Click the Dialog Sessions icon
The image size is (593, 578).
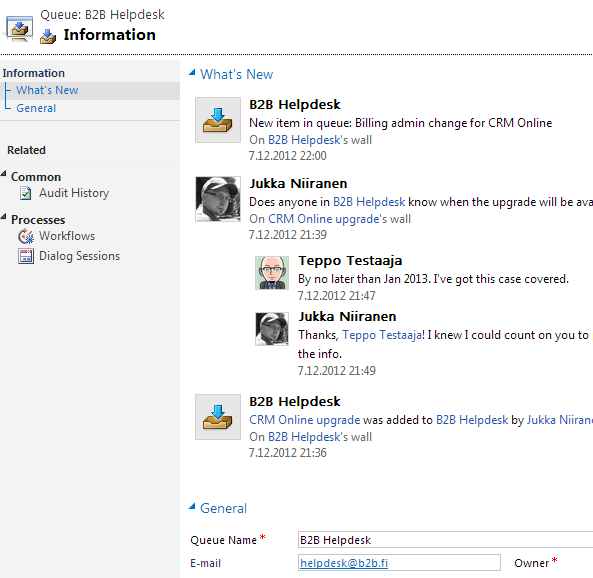pyautogui.click(x=26, y=256)
